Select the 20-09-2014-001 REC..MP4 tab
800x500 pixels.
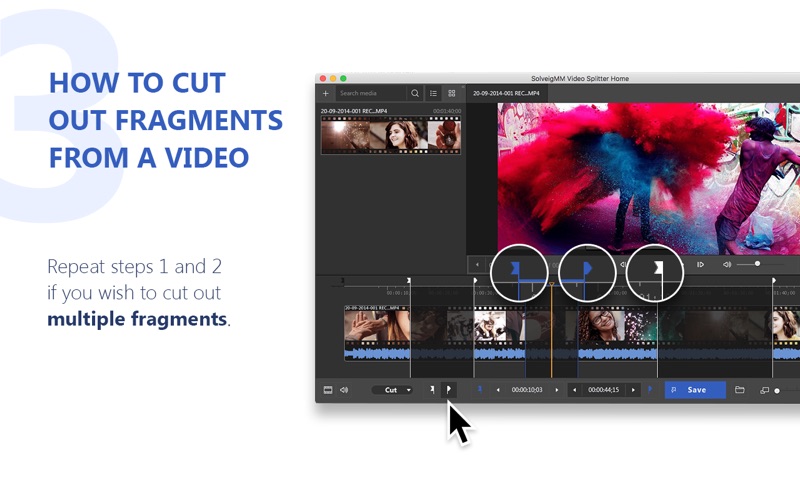[x=506, y=93]
